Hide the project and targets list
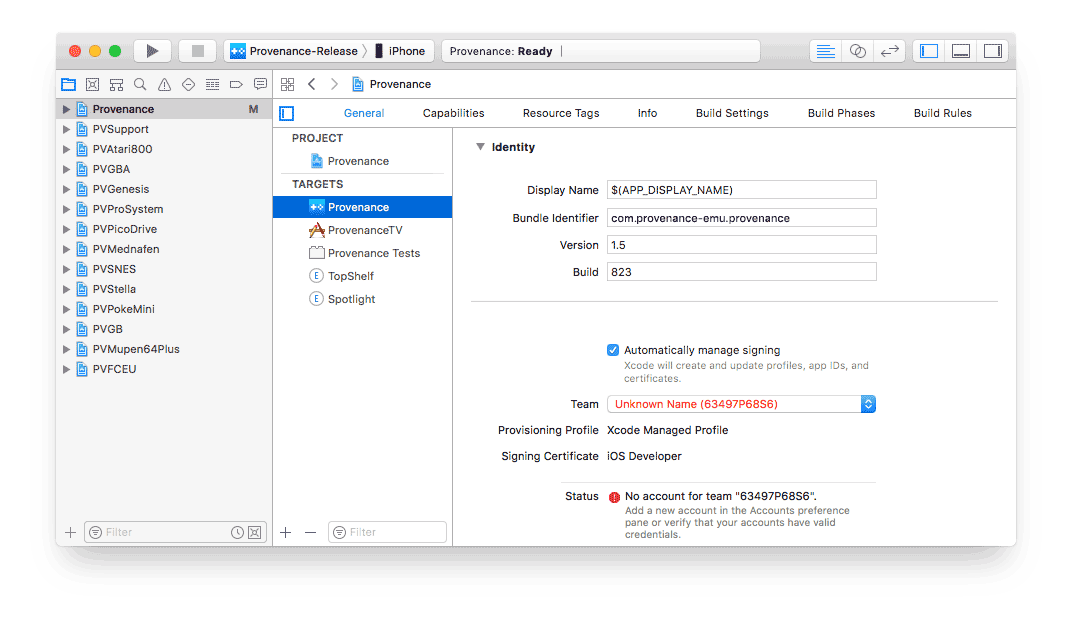Screen dimensions: 1072x626 (x=286, y=113)
